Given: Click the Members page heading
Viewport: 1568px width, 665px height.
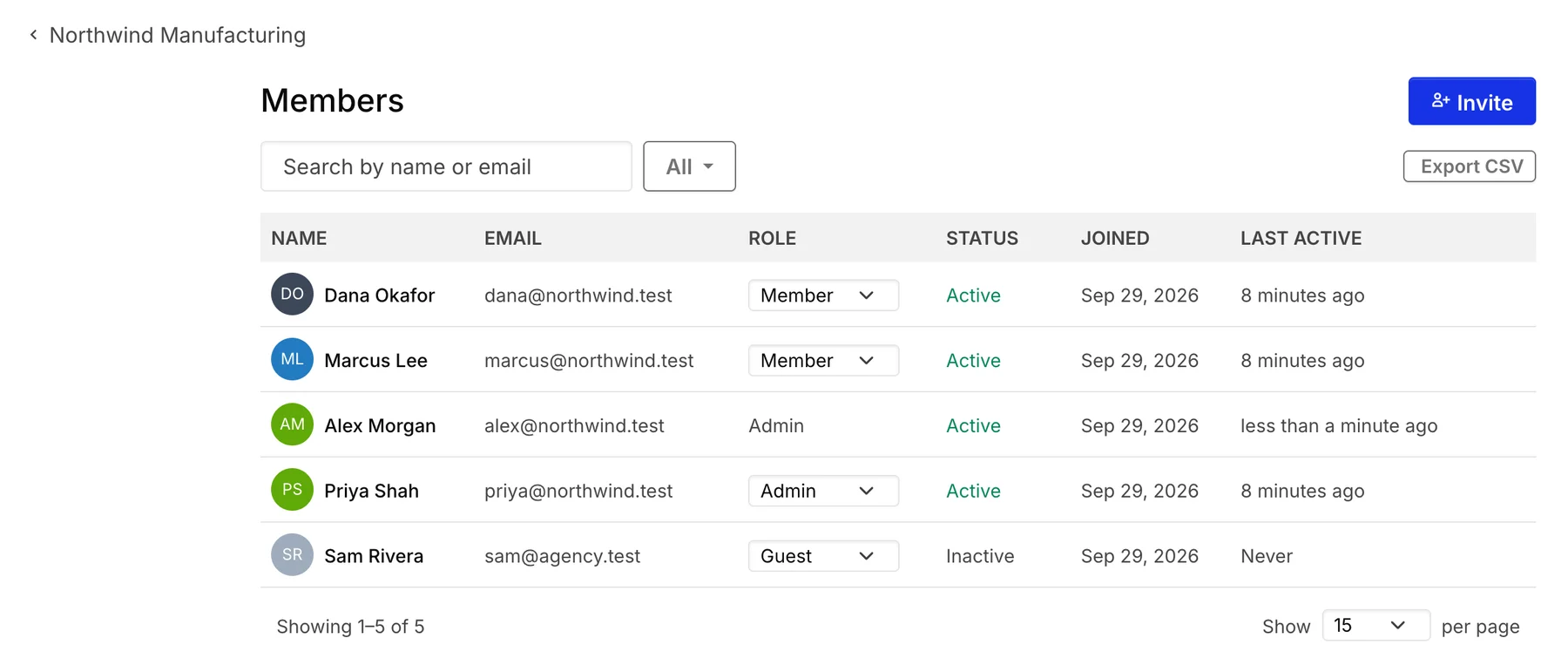Looking at the screenshot, I should coord(332,100).
